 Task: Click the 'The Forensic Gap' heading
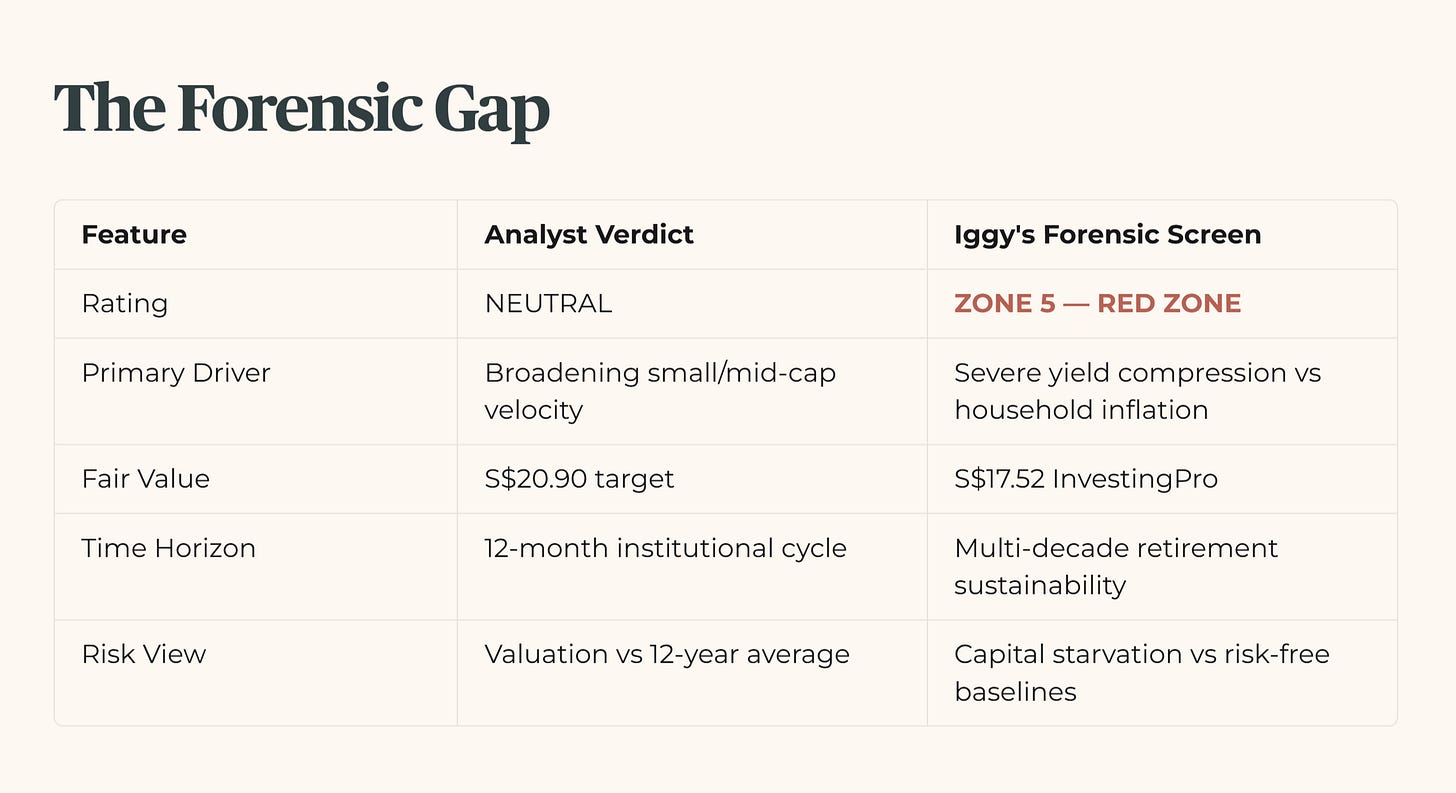point(301,109)
